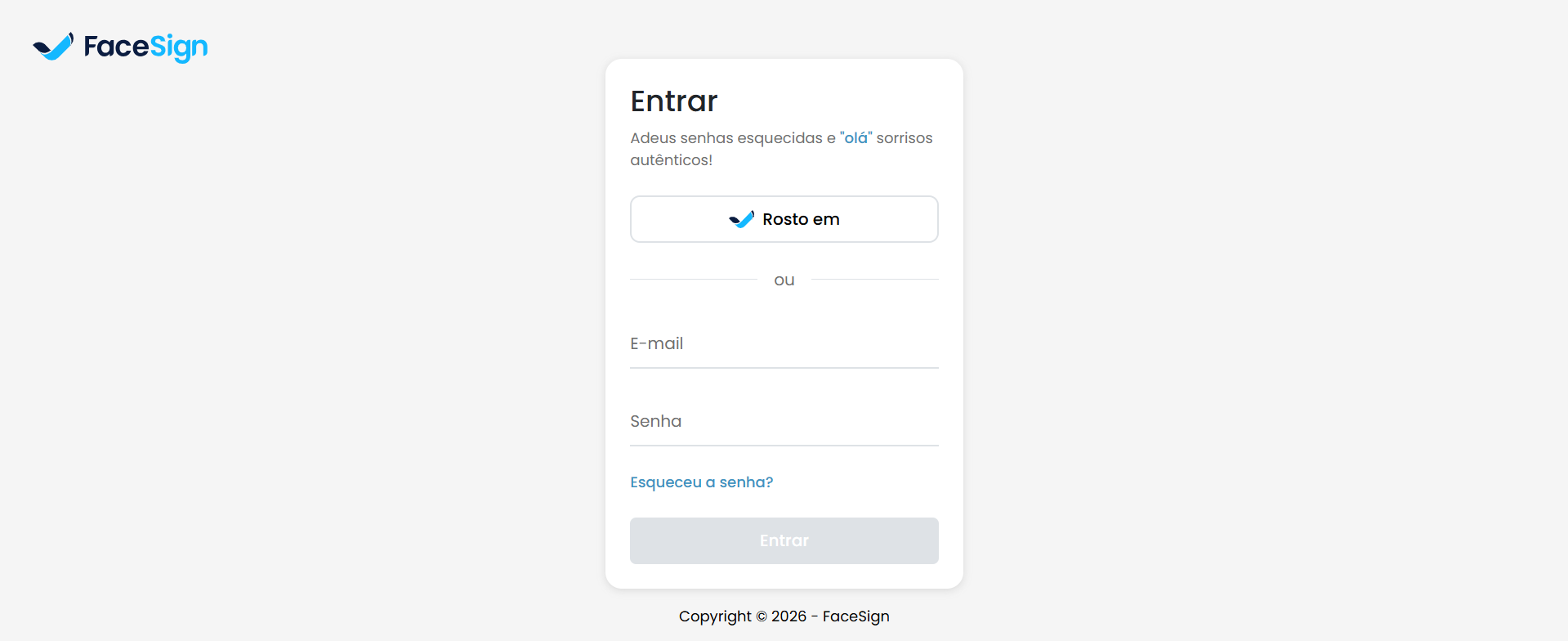Image resolution: width=1568 pixels, height=641 pixels.
Task: Click the year 2026 in footer
Action: click(x=788, y=616)
